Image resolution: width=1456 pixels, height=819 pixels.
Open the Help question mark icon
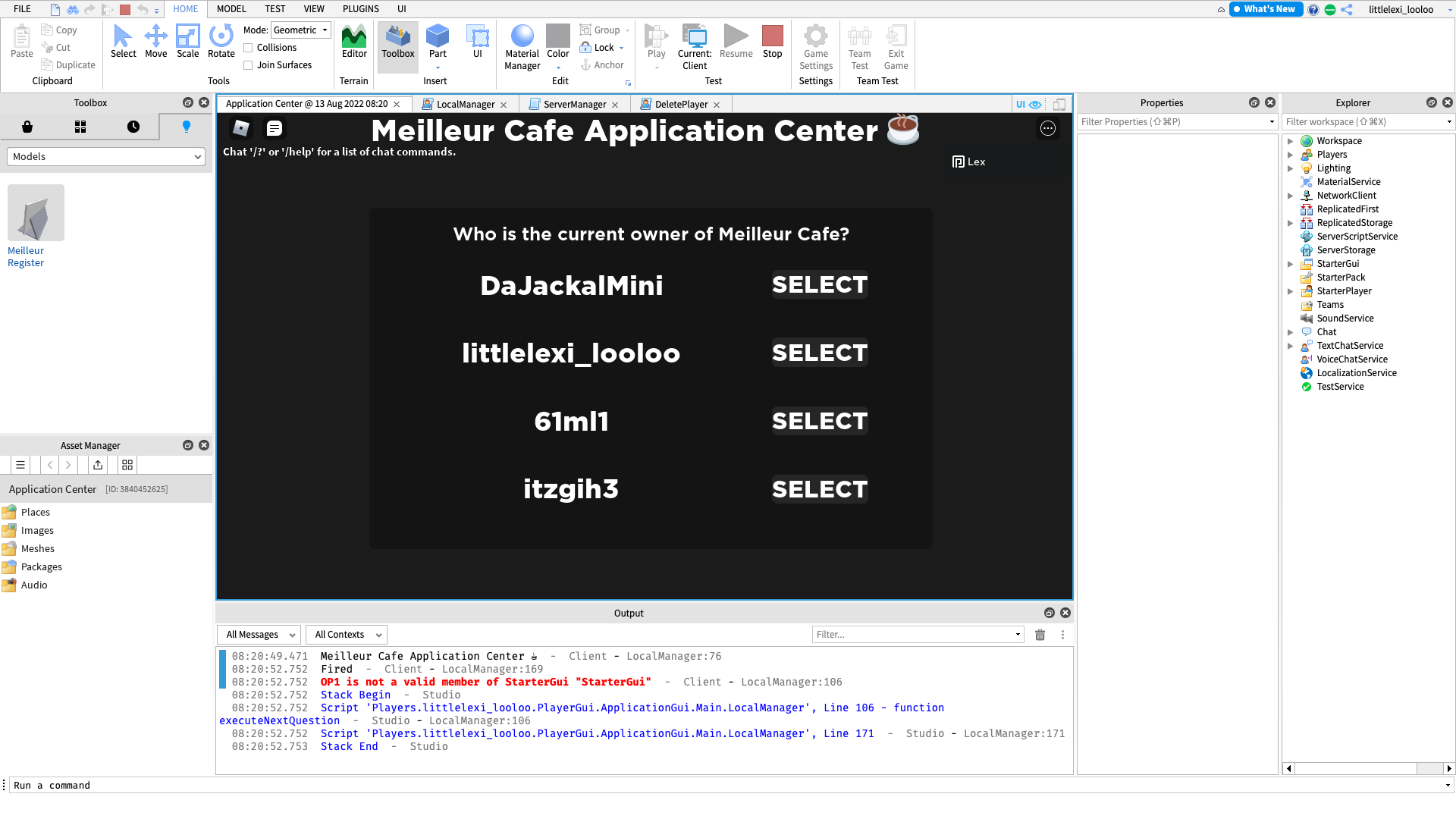1313,10
